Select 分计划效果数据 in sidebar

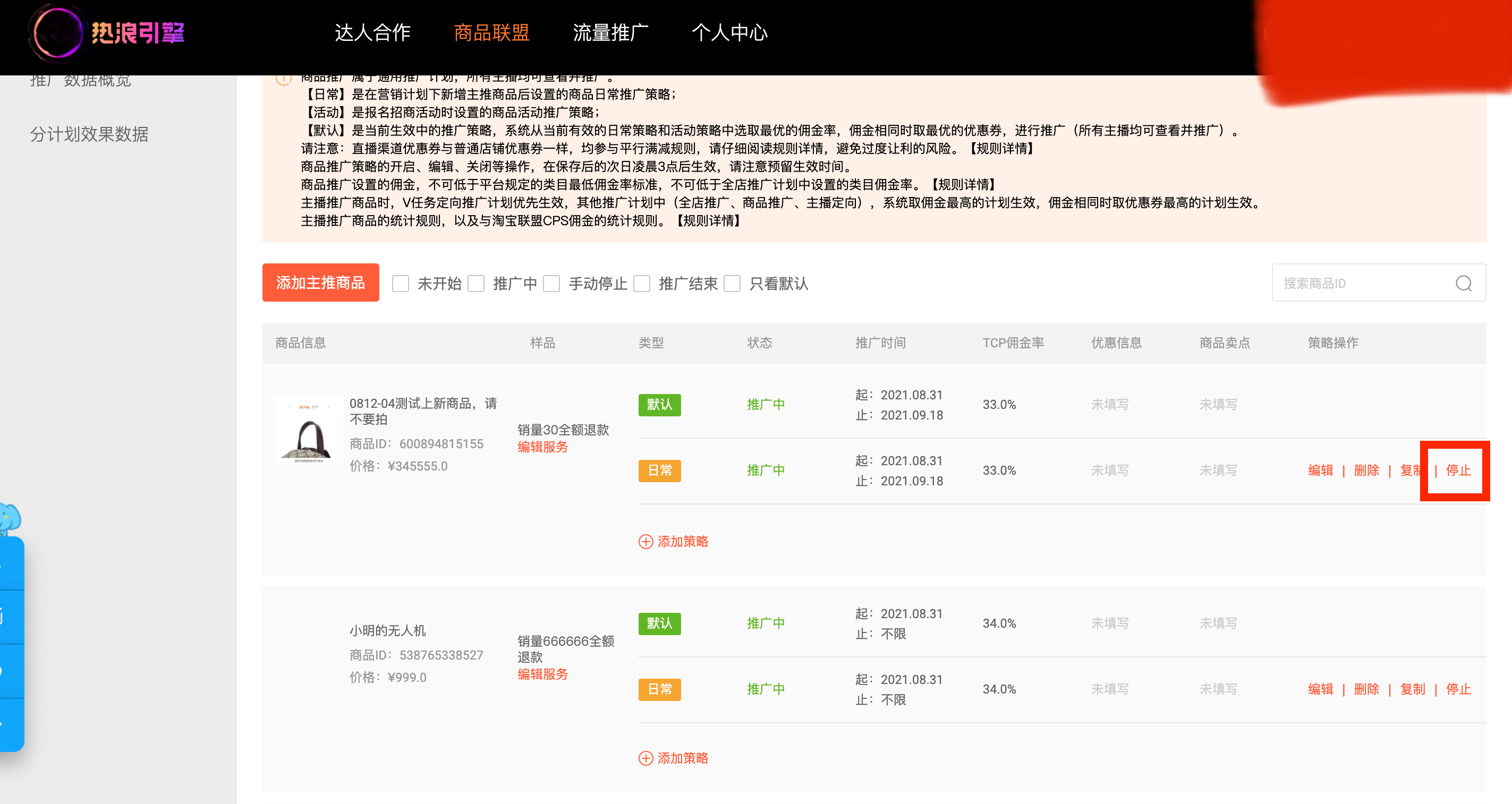click(89, 134)
